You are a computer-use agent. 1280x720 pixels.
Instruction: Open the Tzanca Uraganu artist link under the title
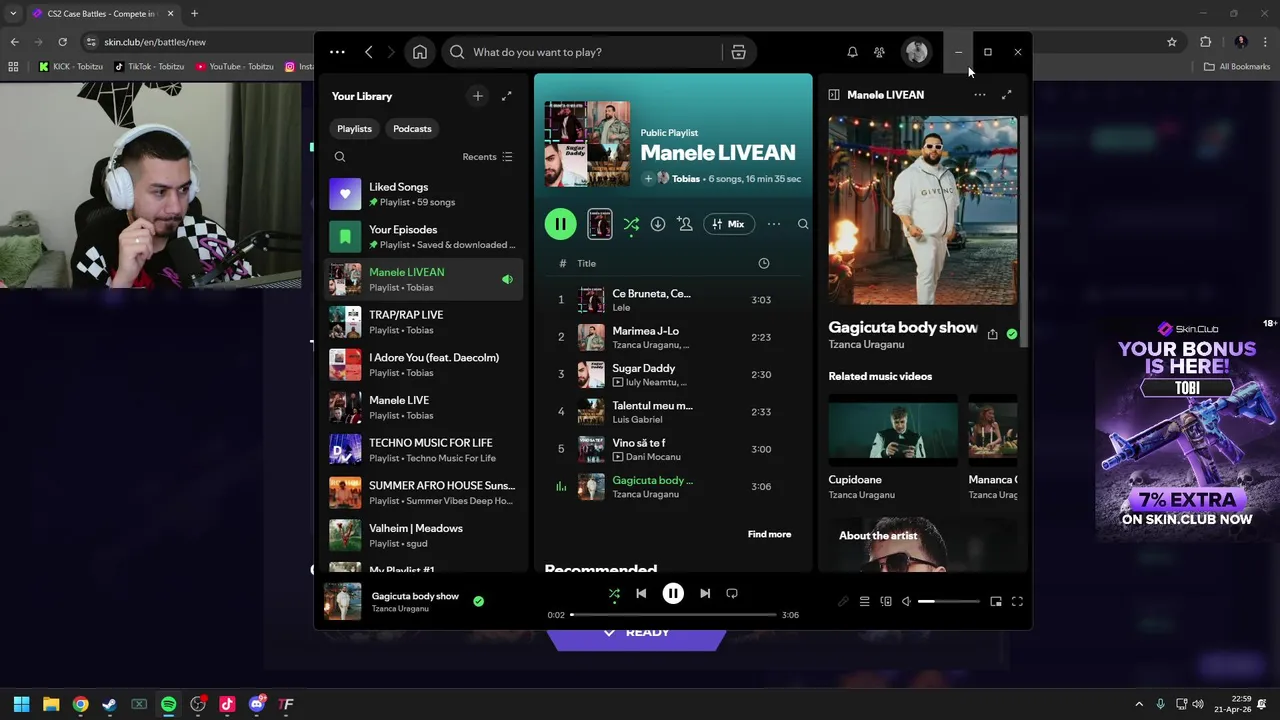pos(866,345)
